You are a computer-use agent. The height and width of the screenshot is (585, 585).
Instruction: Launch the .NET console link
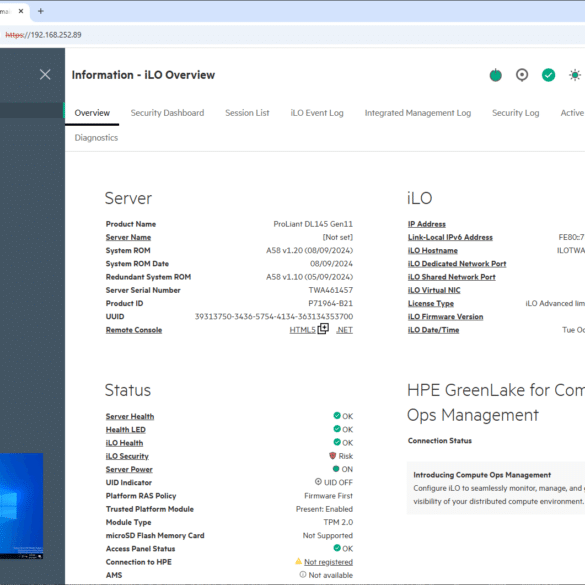coord(344,330)
